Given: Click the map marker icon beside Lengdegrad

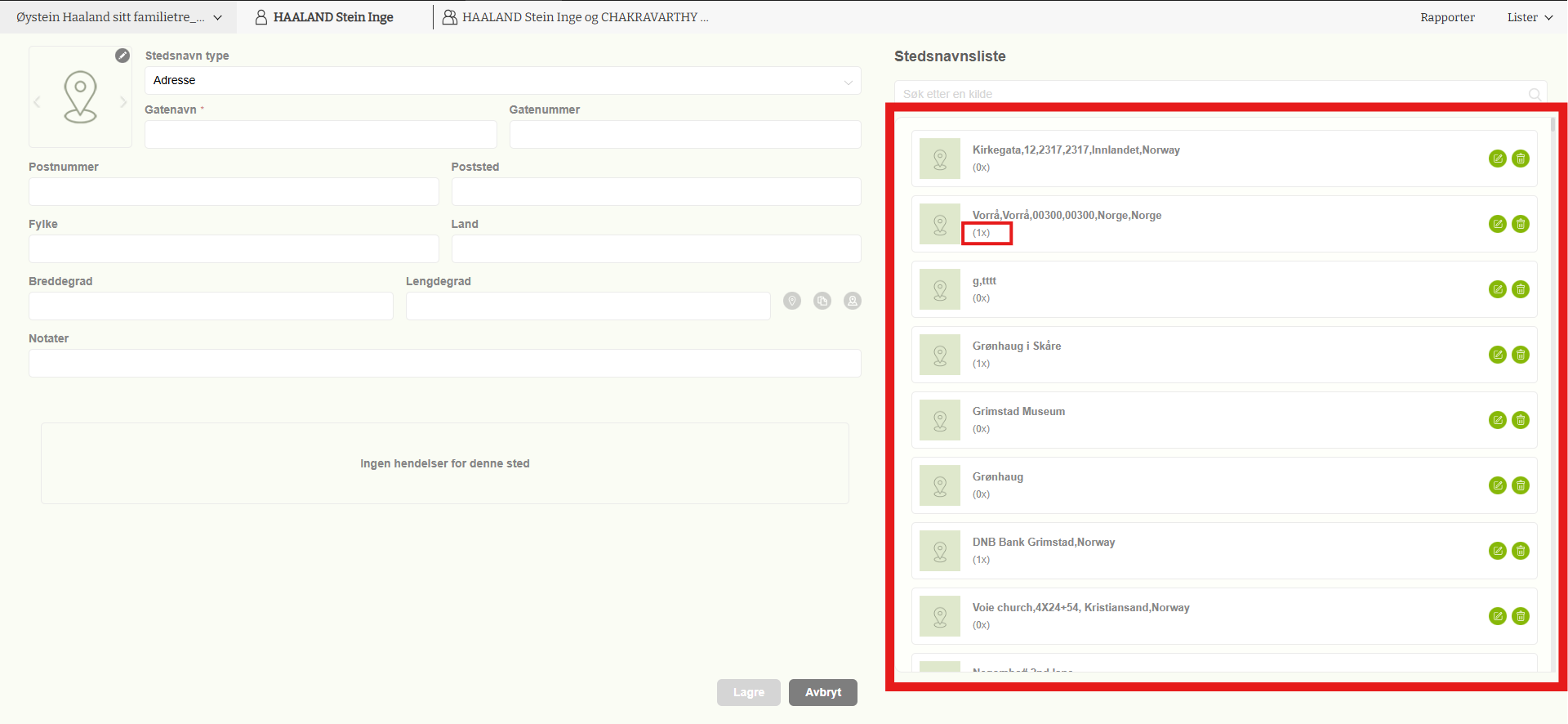Looking at the screenshot, I should click(853, 301).
